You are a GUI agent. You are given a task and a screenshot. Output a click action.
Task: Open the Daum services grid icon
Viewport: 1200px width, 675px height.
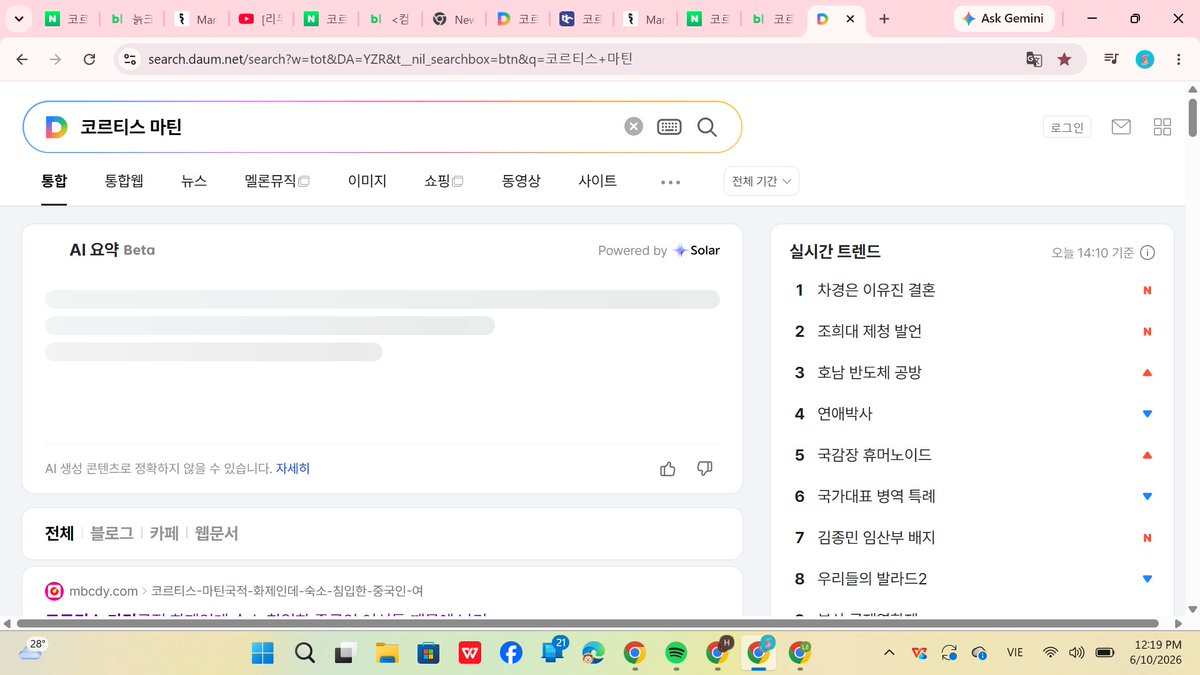pyautogui.click(x=1162, y=127)
